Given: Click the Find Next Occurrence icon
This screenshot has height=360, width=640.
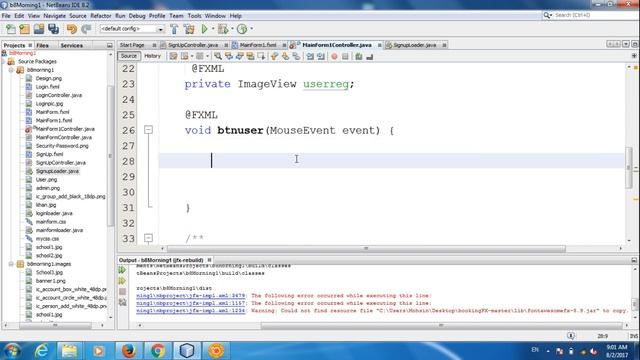Looking at the screenshot, I should tap(240, 56).
